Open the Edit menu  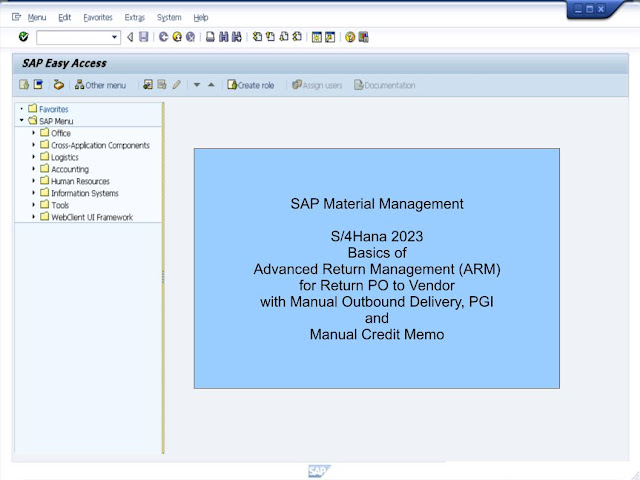[x=64, y=18]
